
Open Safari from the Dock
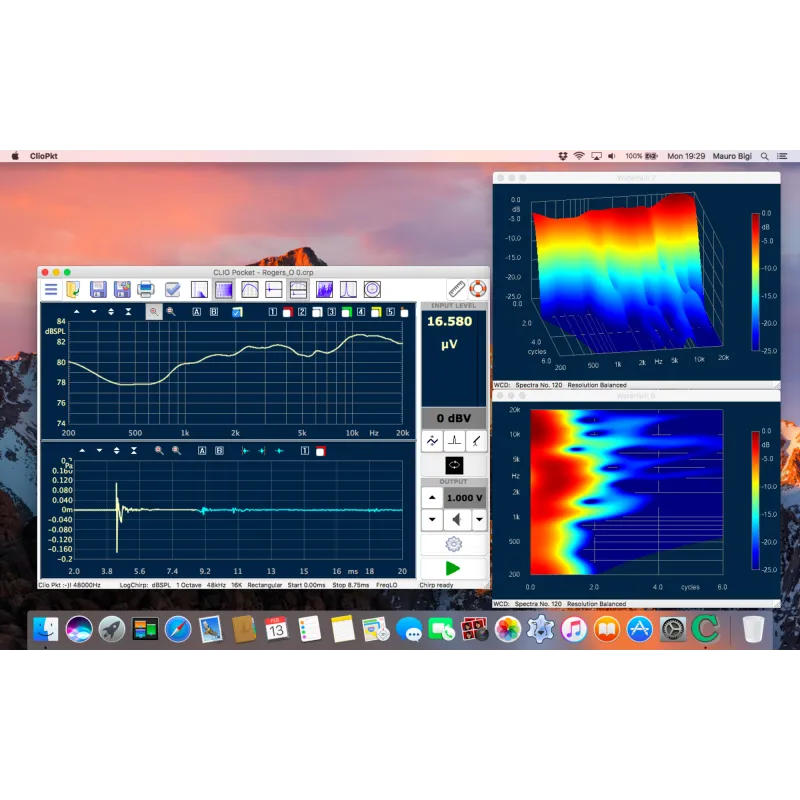(178, 629)
